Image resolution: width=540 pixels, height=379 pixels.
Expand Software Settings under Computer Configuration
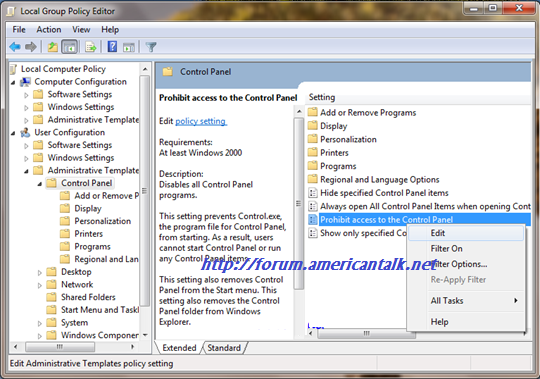click(26, 95)
